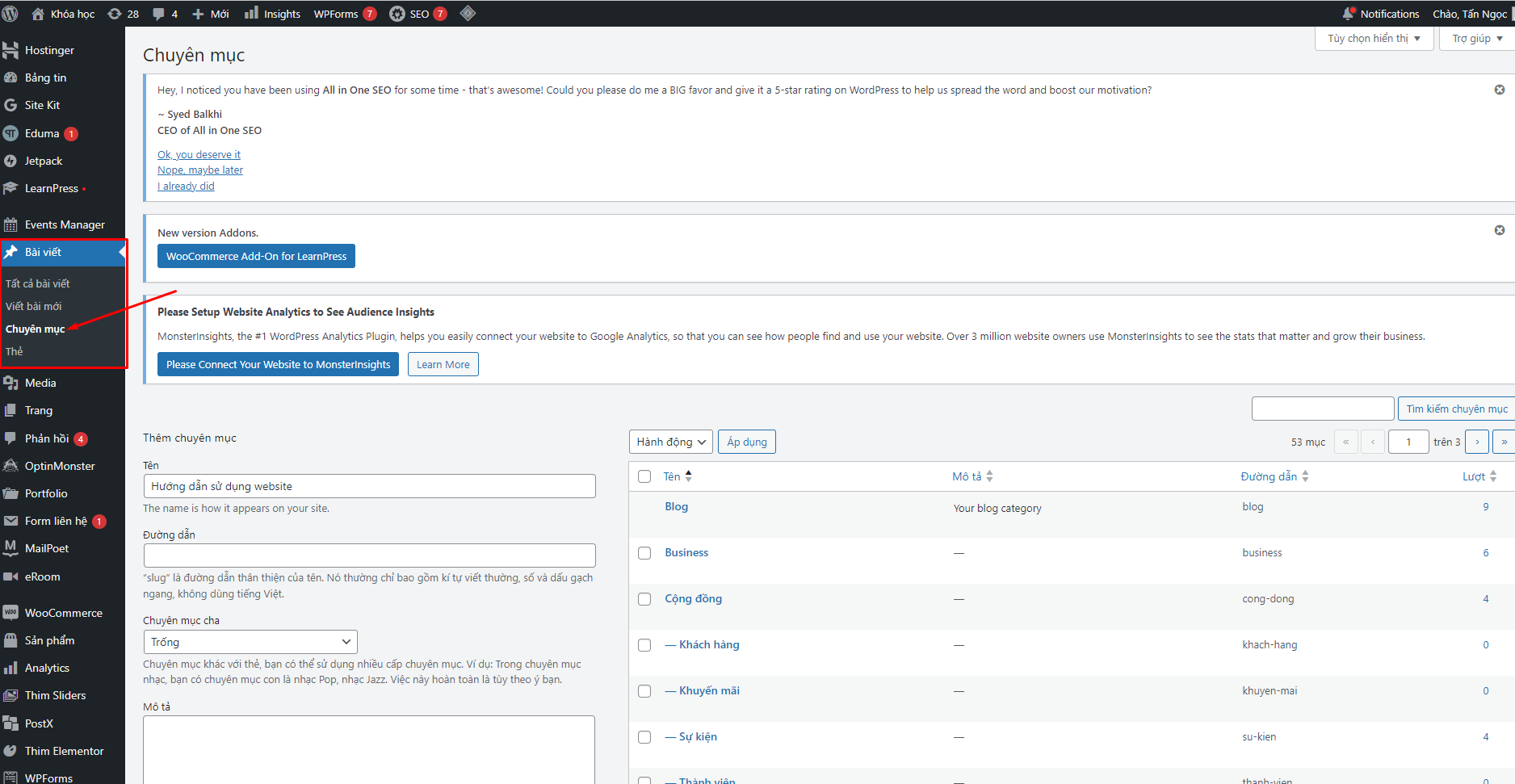Click the Insights chart icon in the admin bar
The image size is (1515, 784).
point(252,13)
